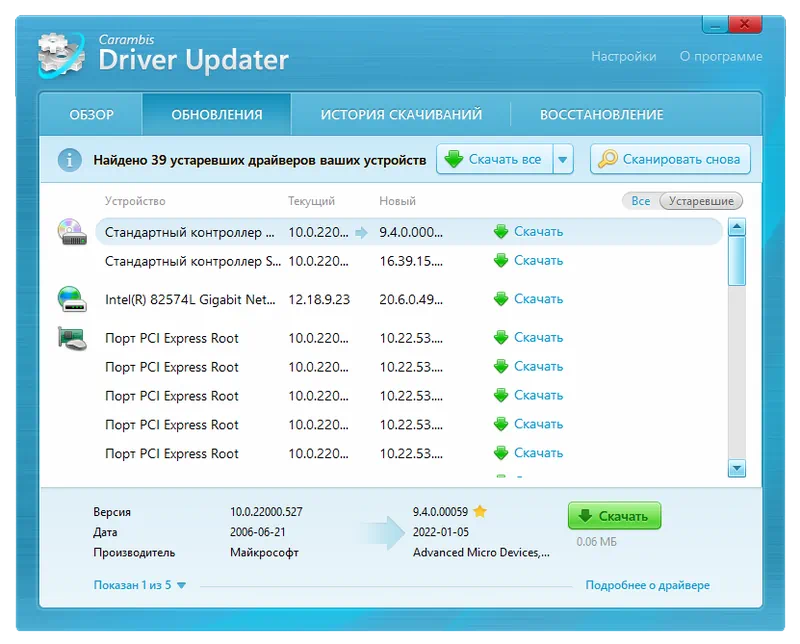Click the Carambis Driver Updater gear logo
This screenshot has width=800, height=644.
click(62, 55)
